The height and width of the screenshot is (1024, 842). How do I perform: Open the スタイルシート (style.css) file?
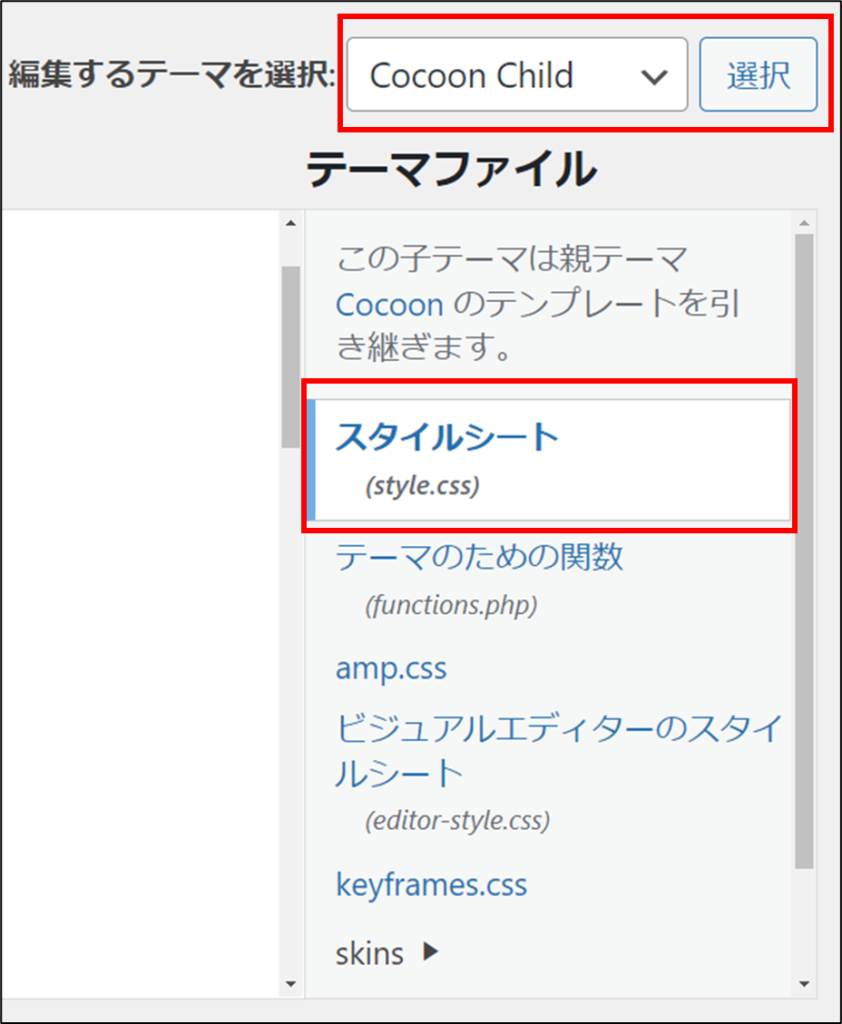pyautogui.click(x=549, y=460)
